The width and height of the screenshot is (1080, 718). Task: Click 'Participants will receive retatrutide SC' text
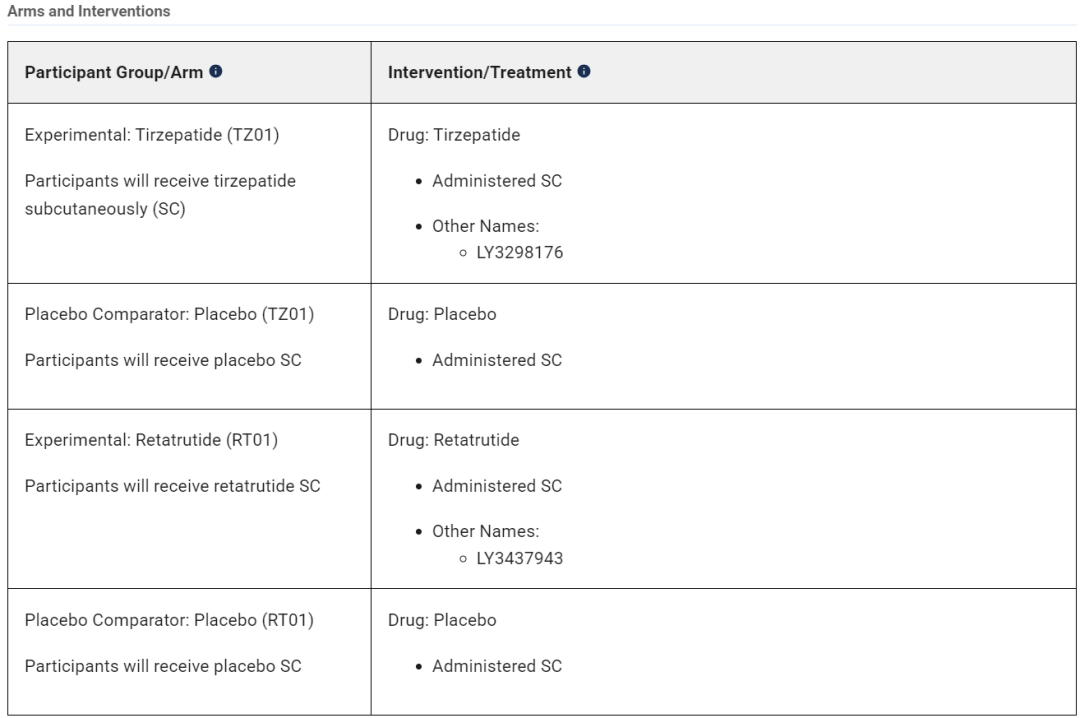tap(173, 486)
